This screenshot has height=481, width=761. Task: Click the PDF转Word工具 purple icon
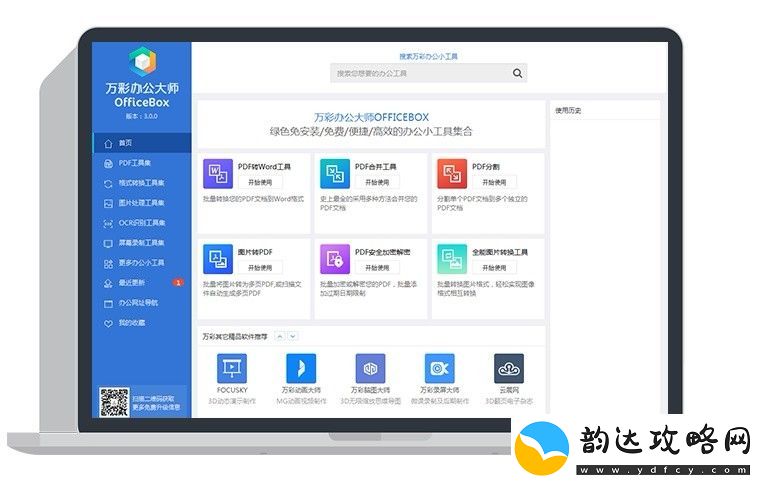coord(217,173)
